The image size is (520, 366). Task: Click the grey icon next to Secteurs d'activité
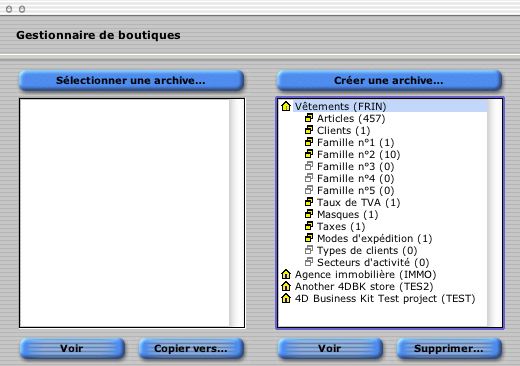point(309,262)
